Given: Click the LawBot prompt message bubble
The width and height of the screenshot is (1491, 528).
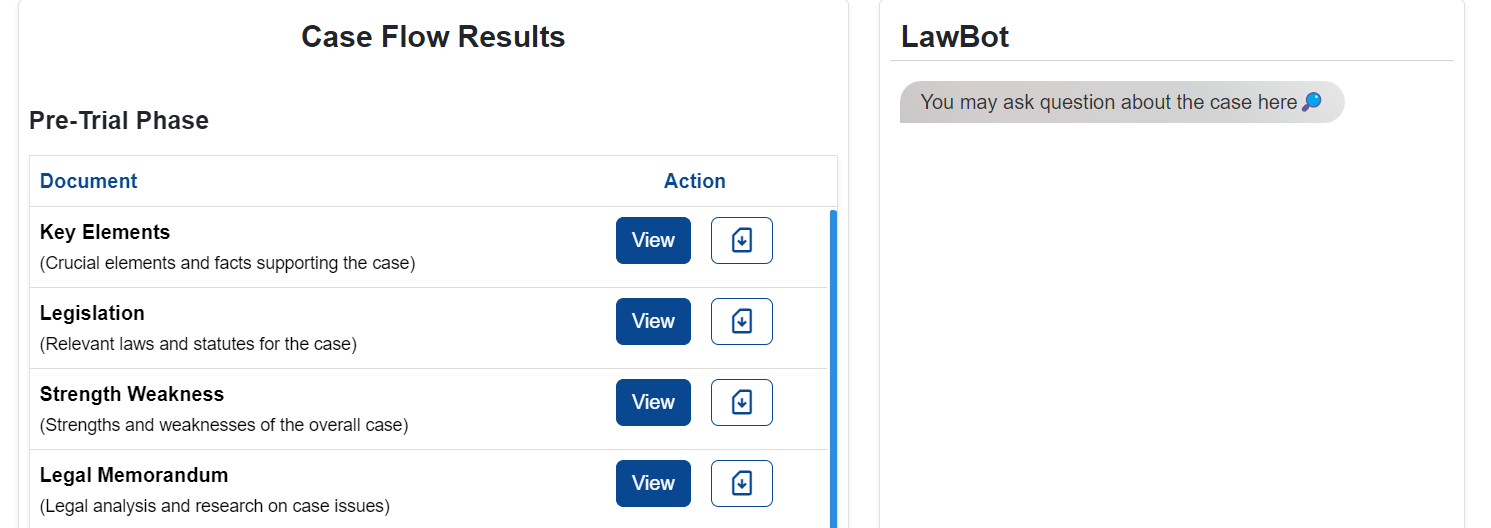Looking at the screenshot, I should (1122, 102).
